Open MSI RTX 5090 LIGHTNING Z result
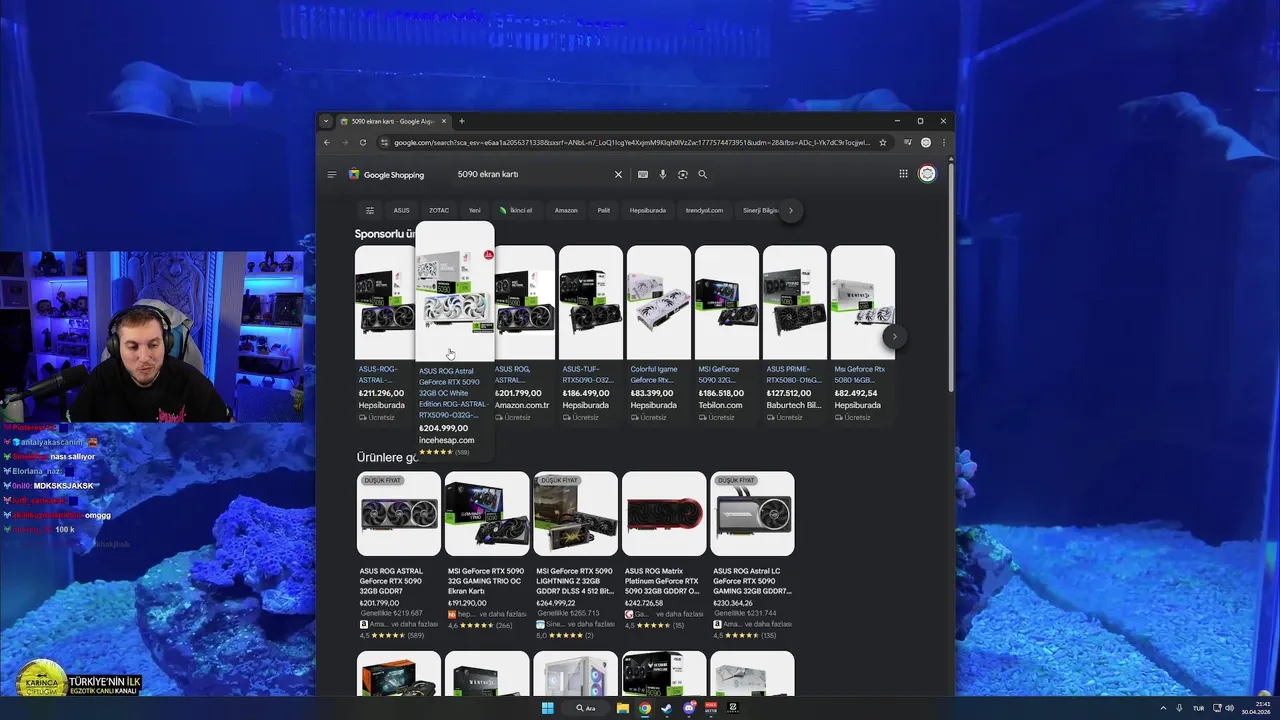This screenshot has width=1280, height=720. point(575,556)
